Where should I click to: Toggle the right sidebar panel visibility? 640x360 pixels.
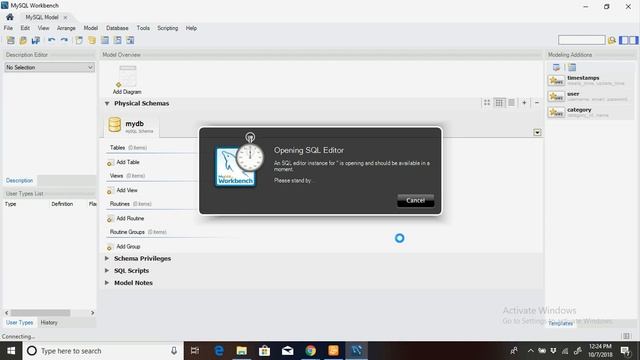pos(633,40)
